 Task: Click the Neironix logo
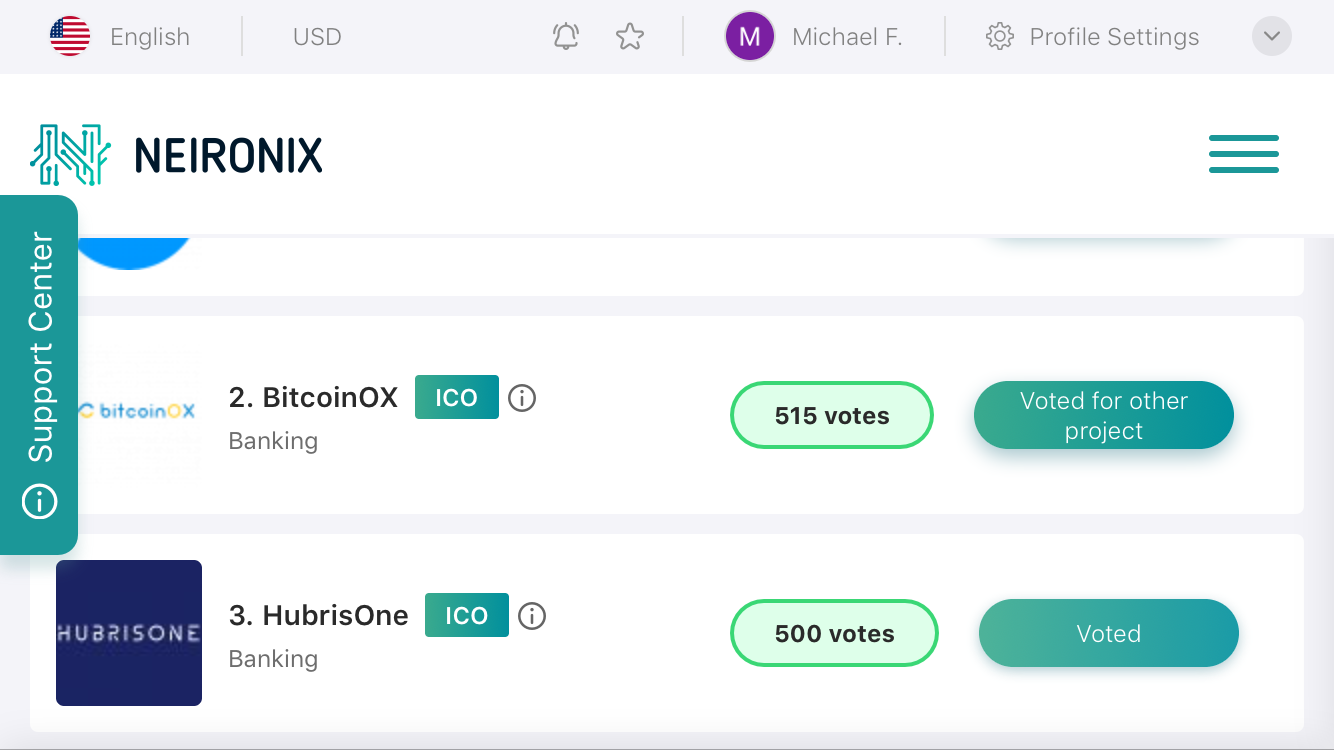coord(177,155)
